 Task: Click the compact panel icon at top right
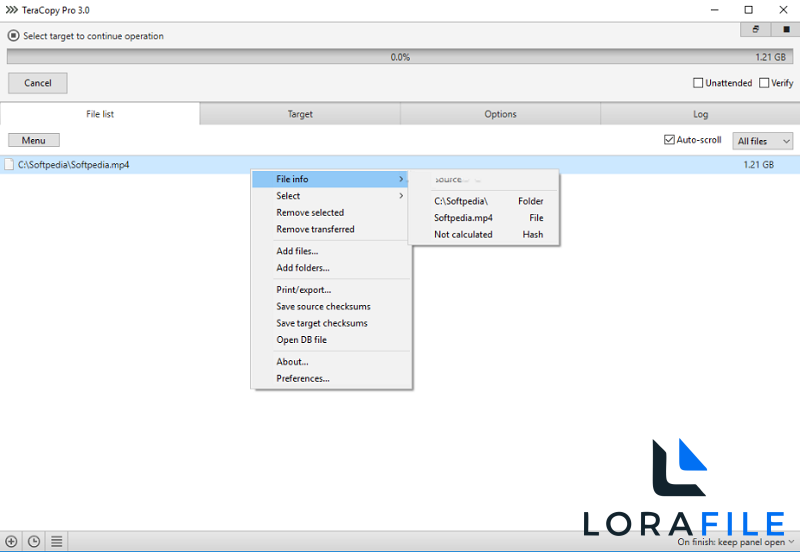pos(755,30)
